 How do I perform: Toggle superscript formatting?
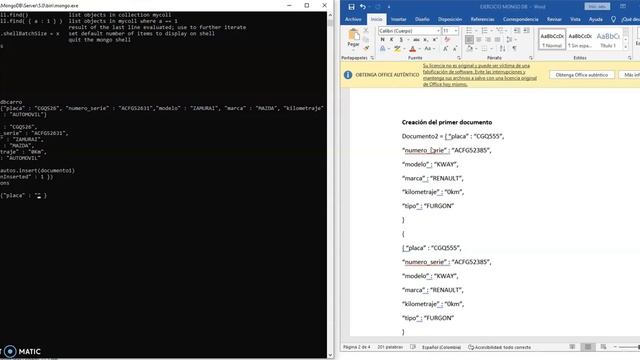pyautogui.click(x=435, y=40)
